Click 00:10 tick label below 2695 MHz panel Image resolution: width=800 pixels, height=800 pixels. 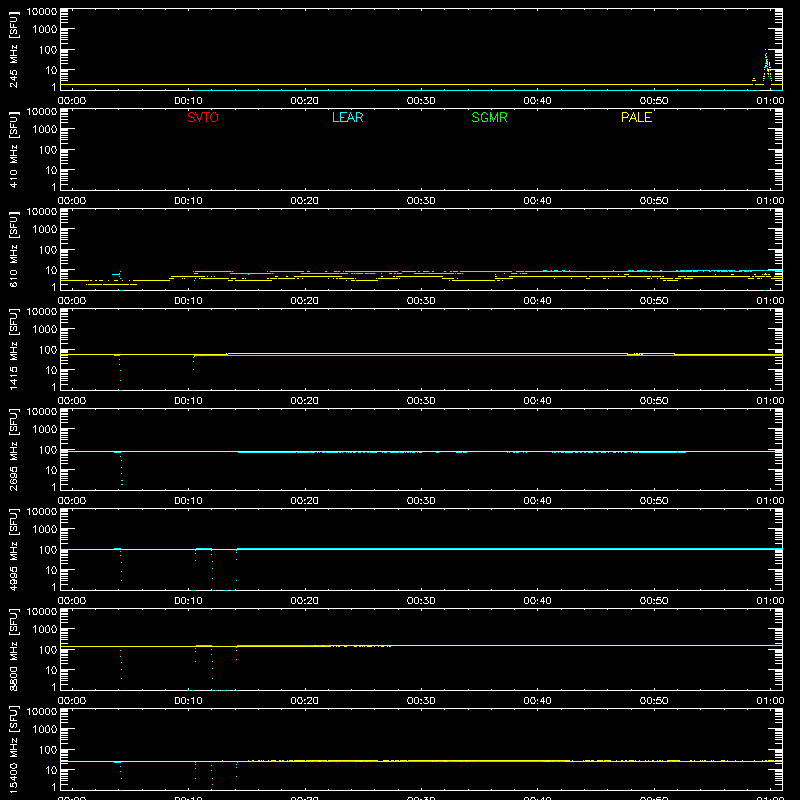(x=188, y=501)
